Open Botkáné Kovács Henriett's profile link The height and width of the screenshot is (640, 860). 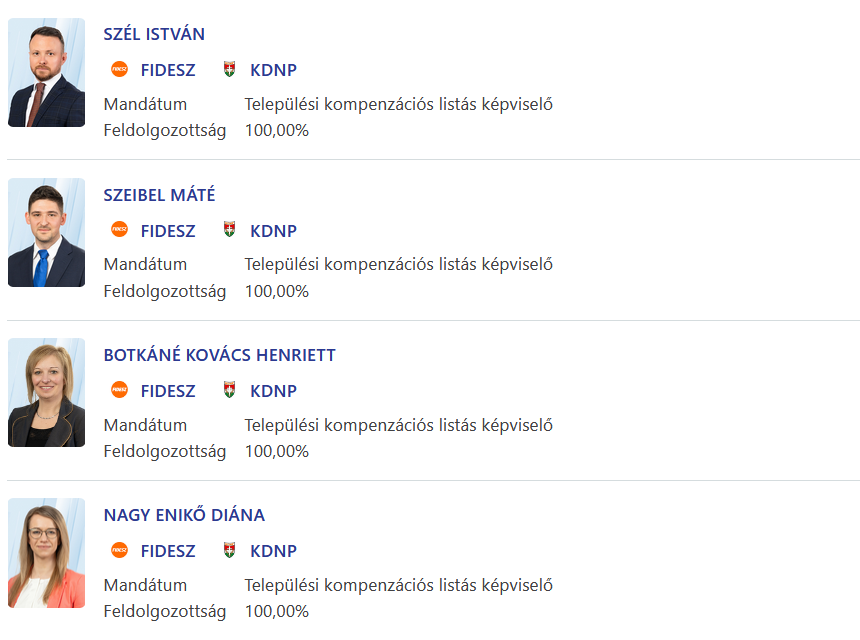[x=219, y=355]
